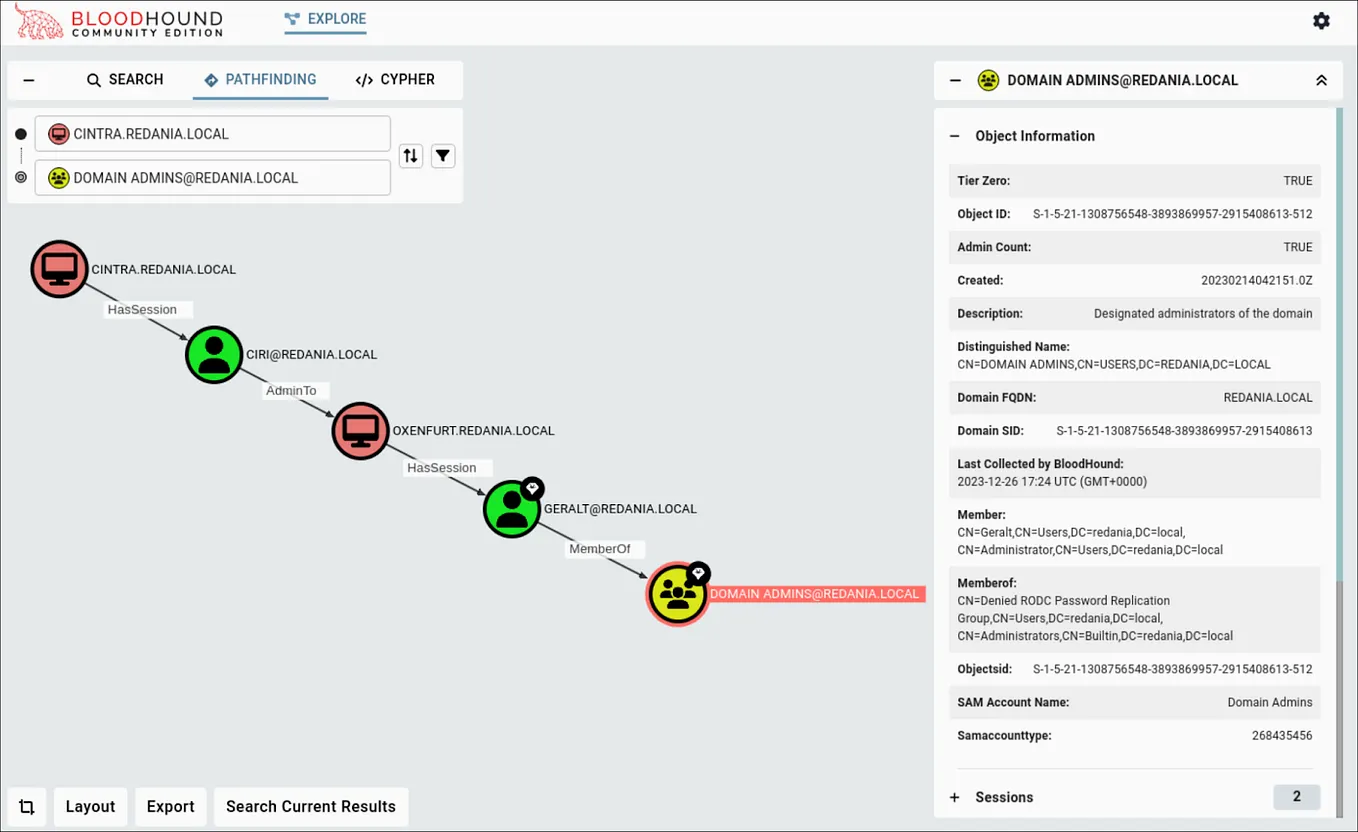The height and width of the screenshot is (832, 1358).
Task: Select the GERALT@REDANIA.LOCAL user node
Action: [512, 508]
